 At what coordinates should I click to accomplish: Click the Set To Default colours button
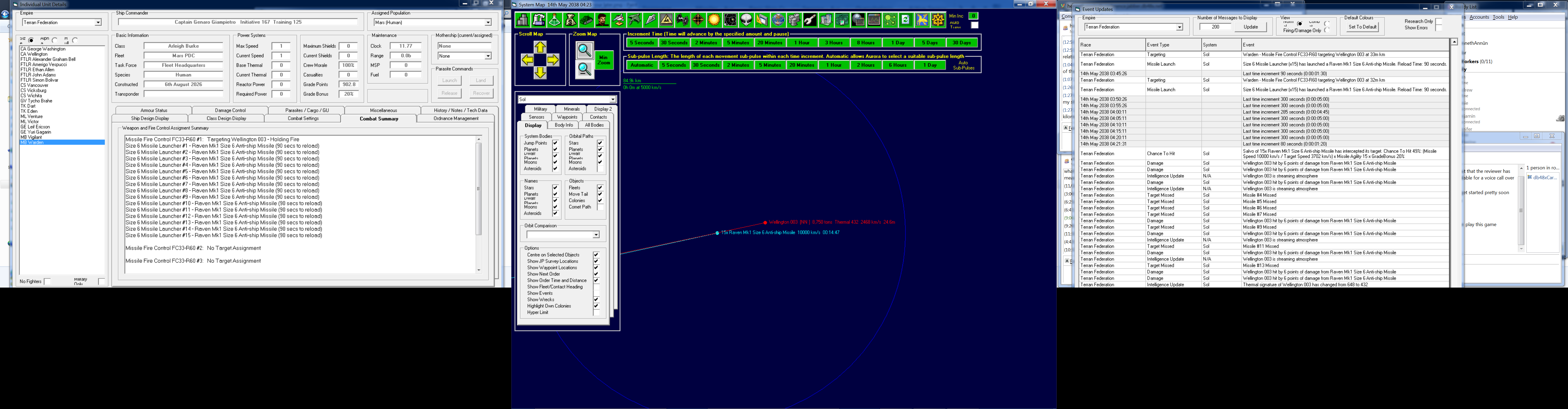point(1362,27)
